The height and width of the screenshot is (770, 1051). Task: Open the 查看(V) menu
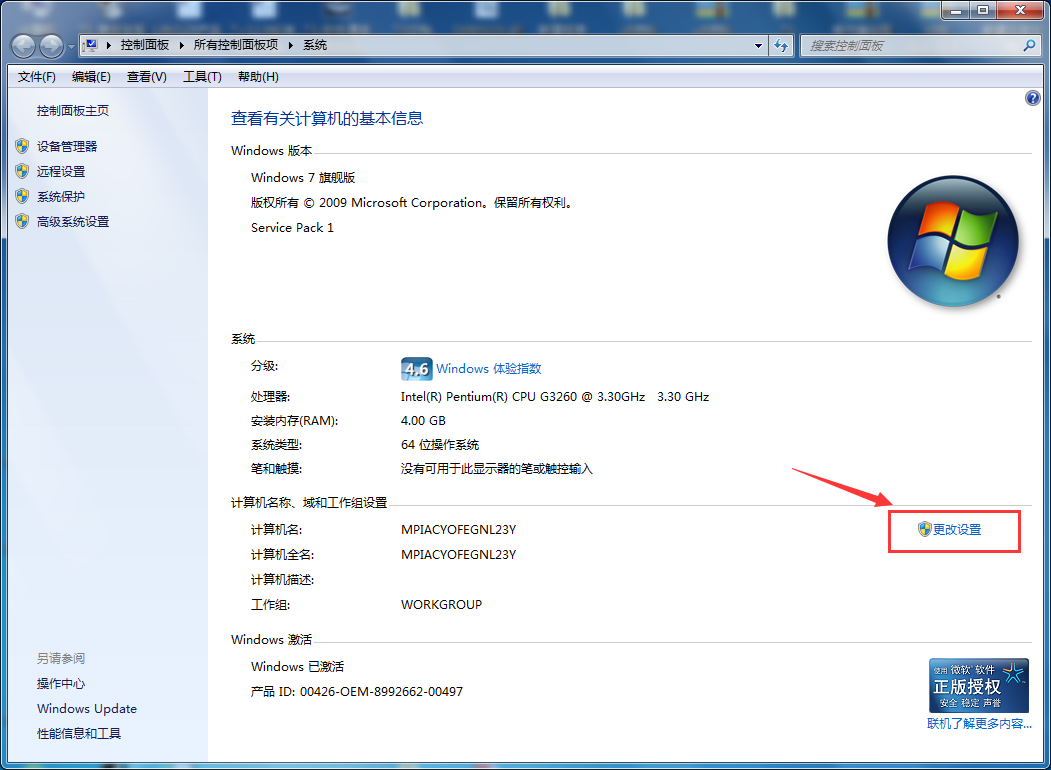(x=147, y=76)
